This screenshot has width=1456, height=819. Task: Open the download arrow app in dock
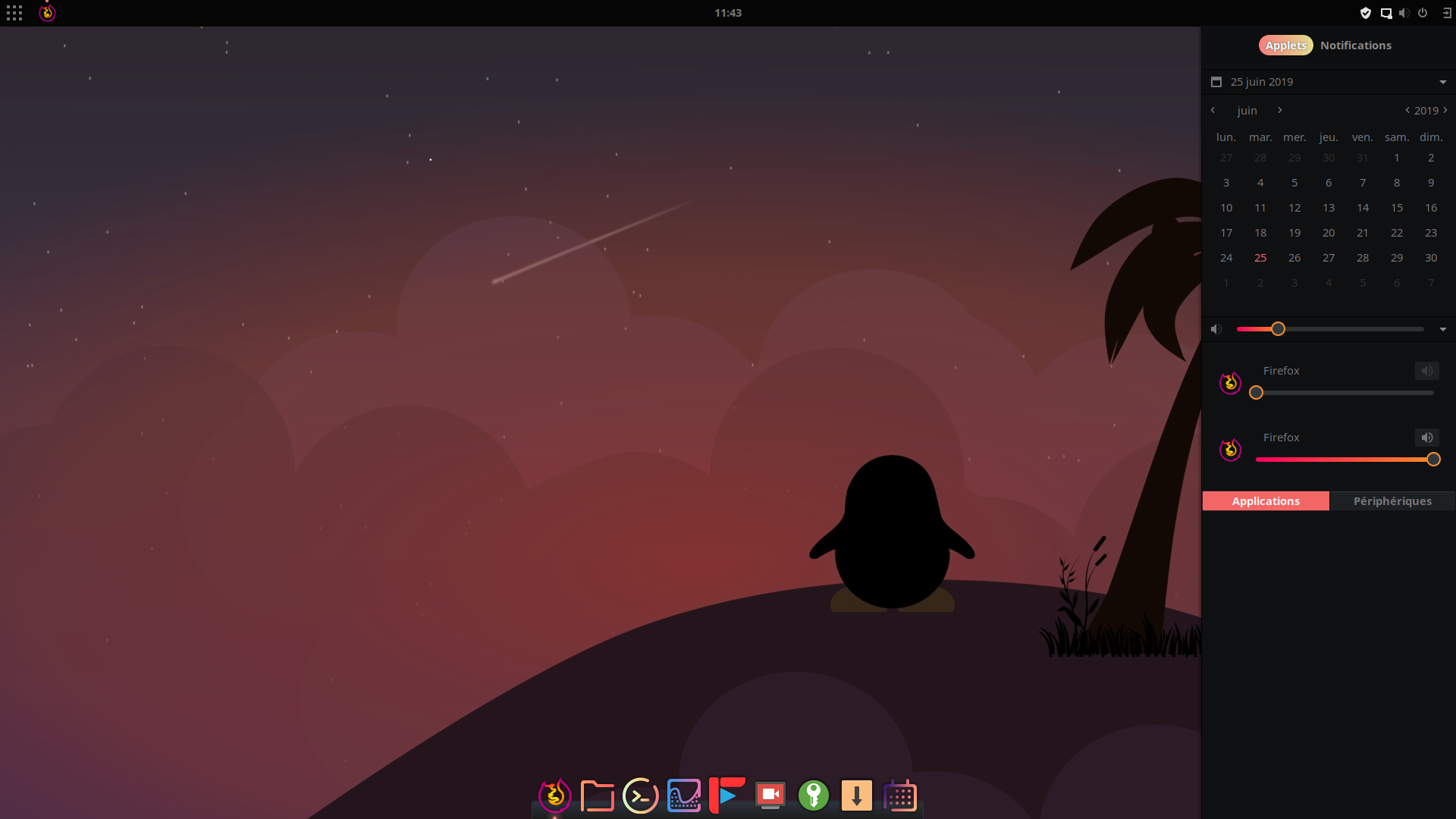[857, 795]
